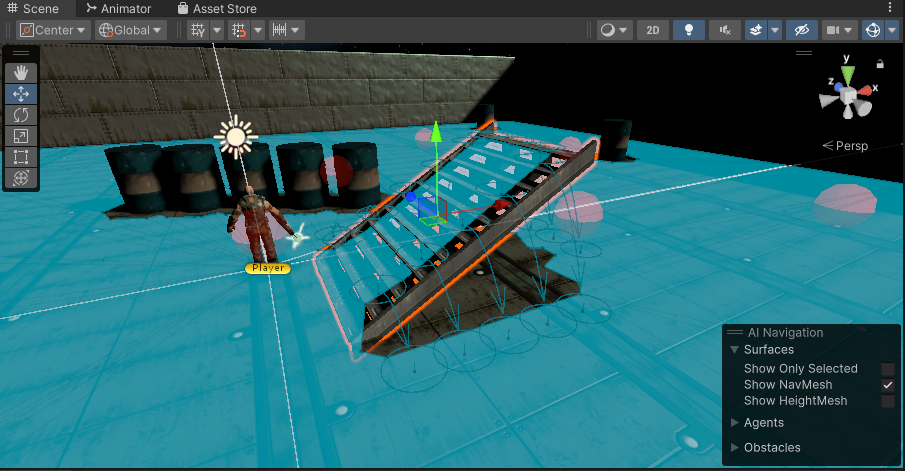
Task: Click the red move arrow handle
Action: coord(501,204)
